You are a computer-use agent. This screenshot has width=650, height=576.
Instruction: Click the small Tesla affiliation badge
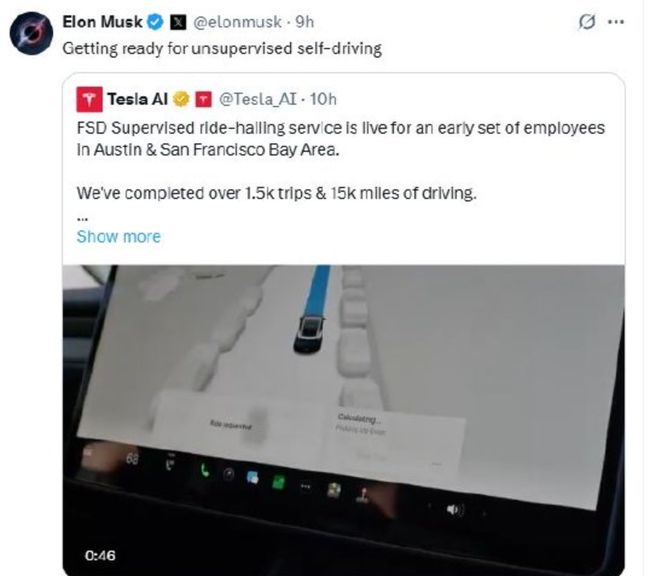[x=203, y=100]
